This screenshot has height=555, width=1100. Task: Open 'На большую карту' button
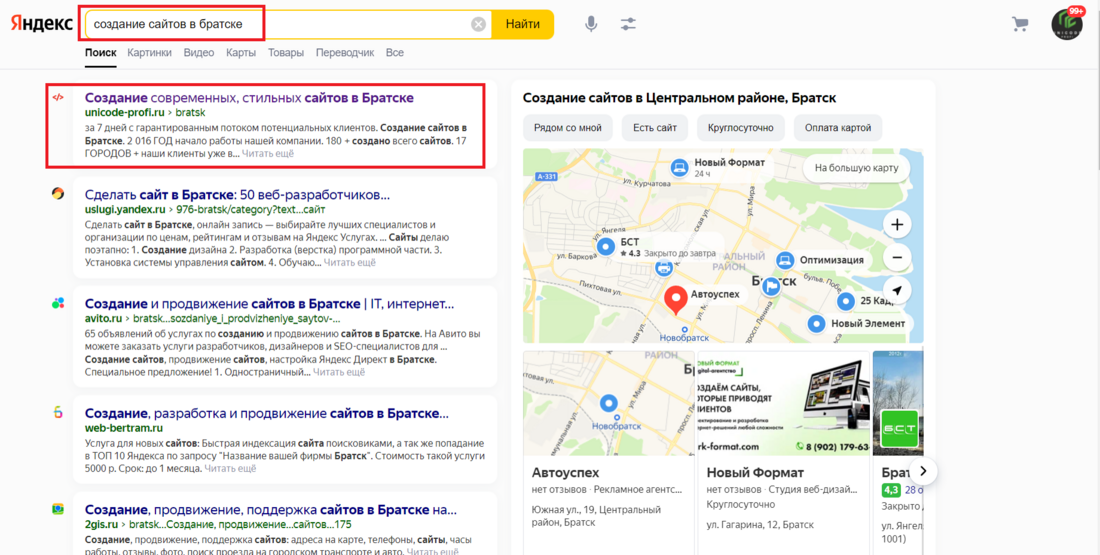click(856, 168)
